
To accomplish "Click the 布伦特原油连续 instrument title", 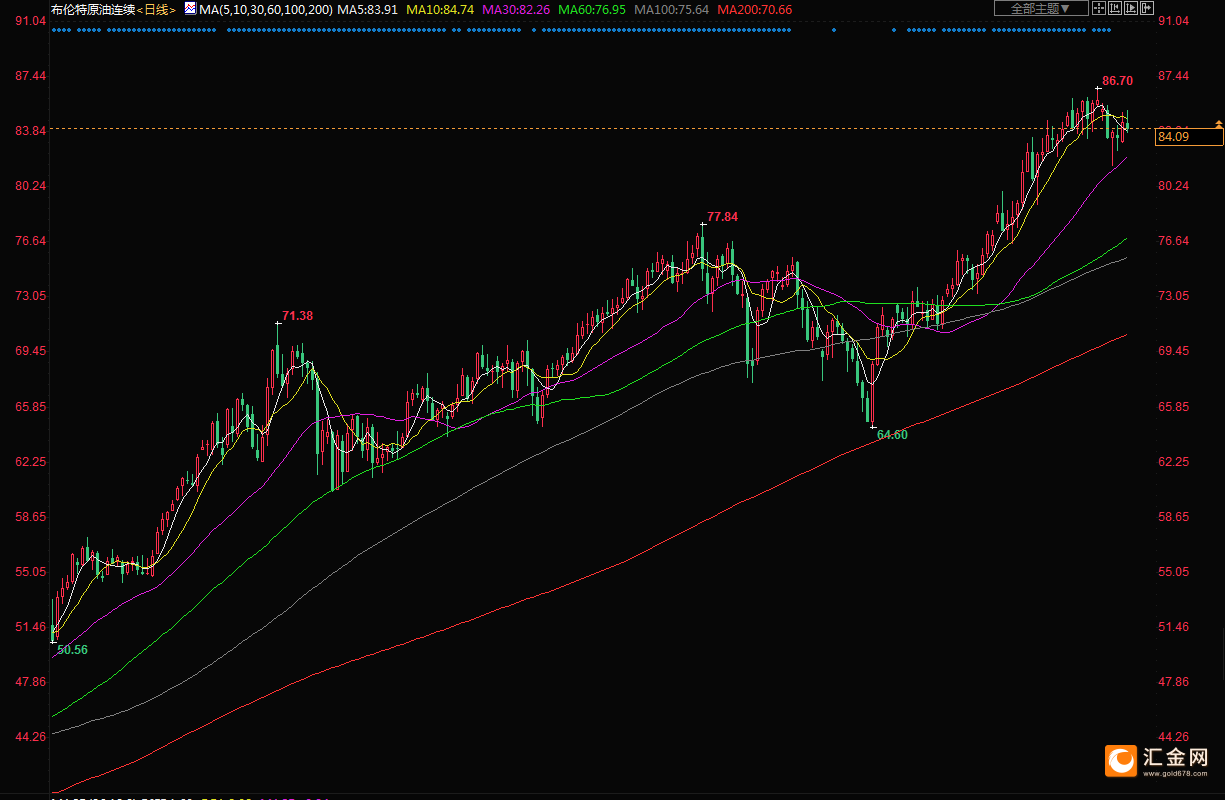I will coord(93,9).
